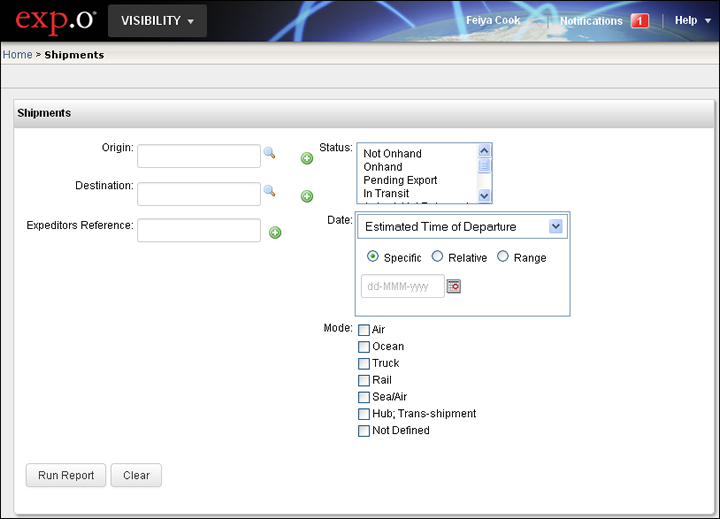Screen dimensions: 720x519
Task: Click green plus beside Expeditors Reference
Action: point(275,232)
